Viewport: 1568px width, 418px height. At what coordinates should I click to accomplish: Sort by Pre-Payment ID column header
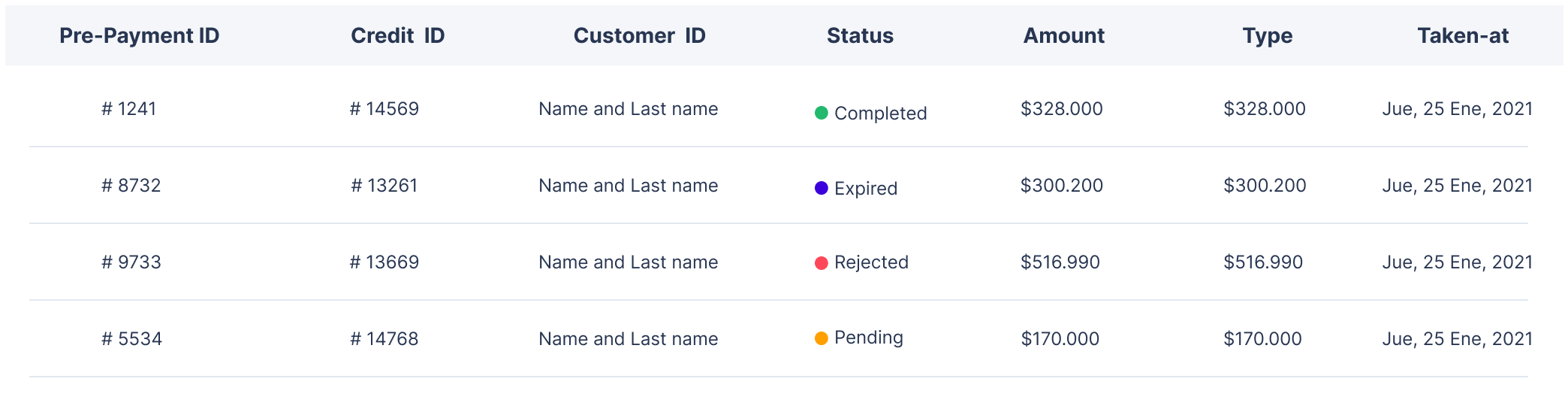(140, 35)
